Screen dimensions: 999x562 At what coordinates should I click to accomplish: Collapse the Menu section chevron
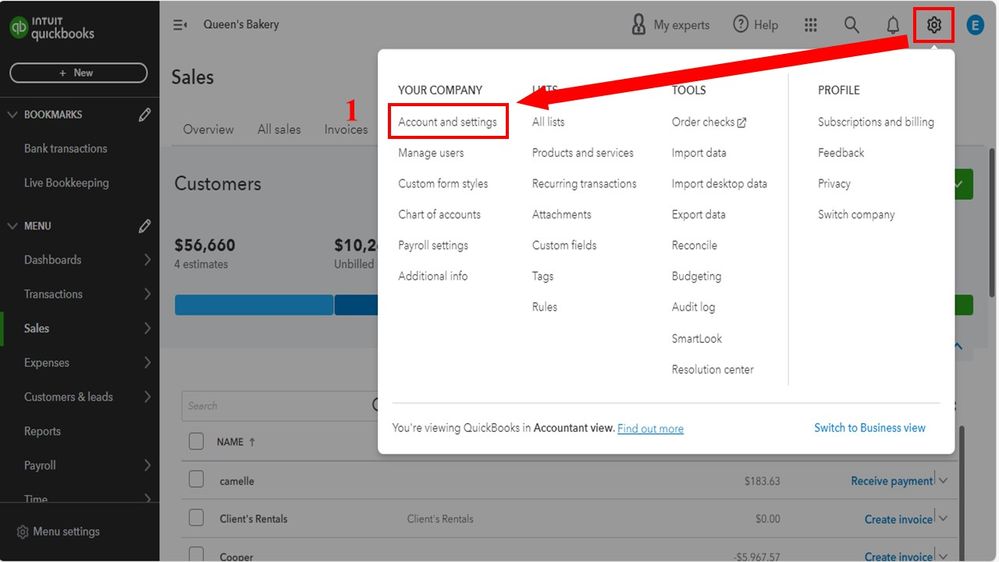tap(12, 226)
